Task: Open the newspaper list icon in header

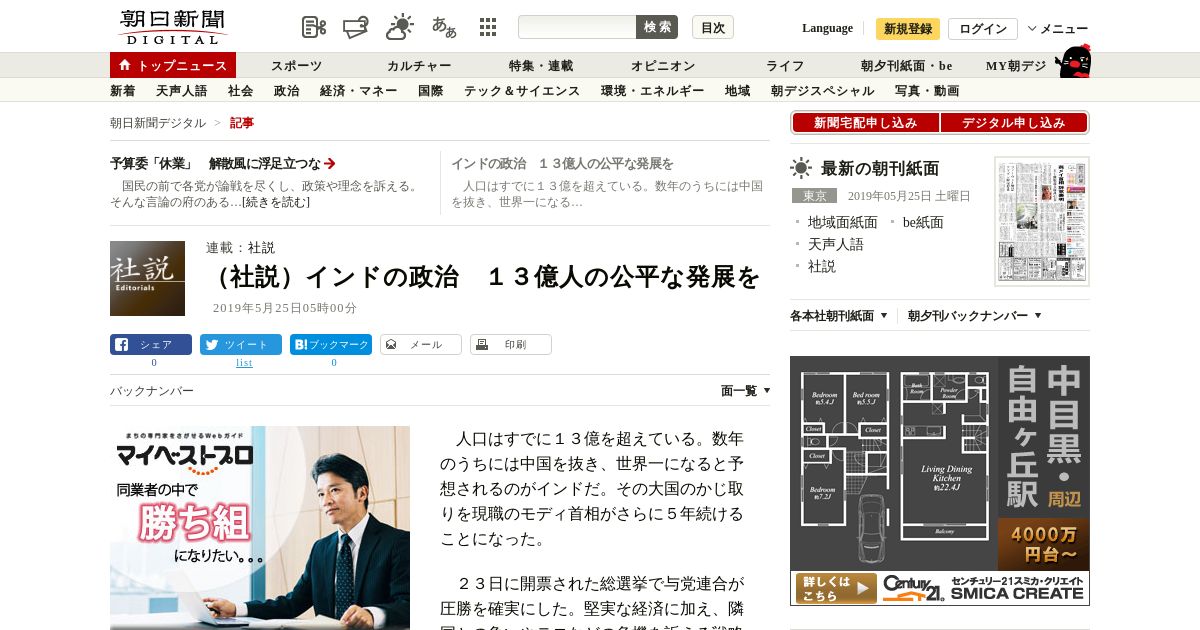Action: (314, 27)
